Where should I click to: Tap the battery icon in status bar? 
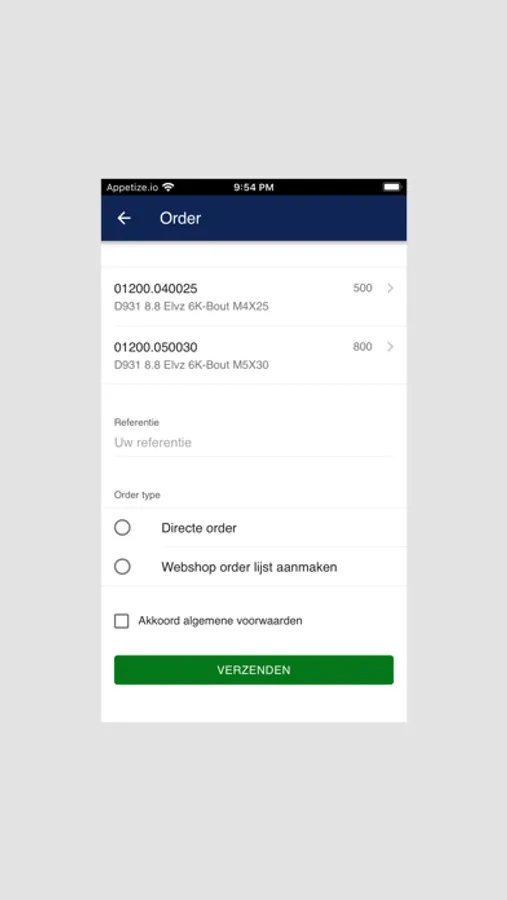pos(392,187)
